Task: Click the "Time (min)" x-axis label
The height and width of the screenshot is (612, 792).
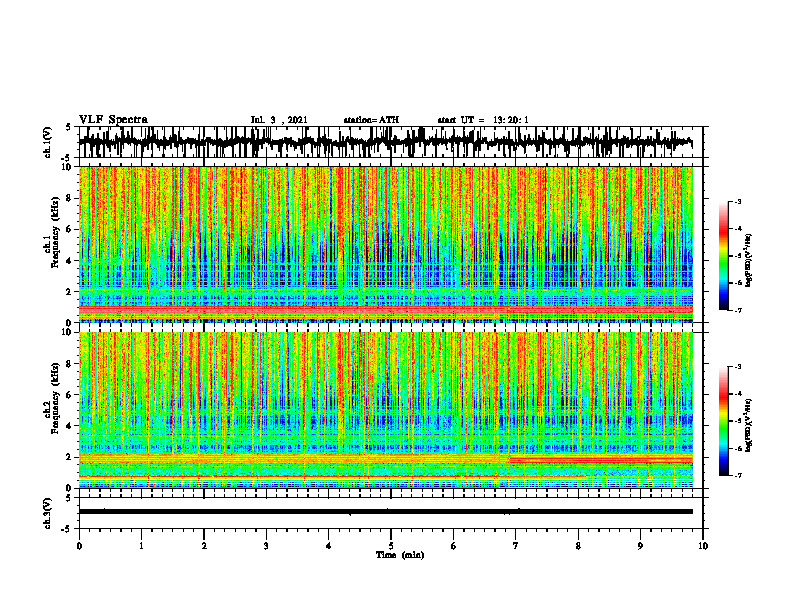Action: 400,555
